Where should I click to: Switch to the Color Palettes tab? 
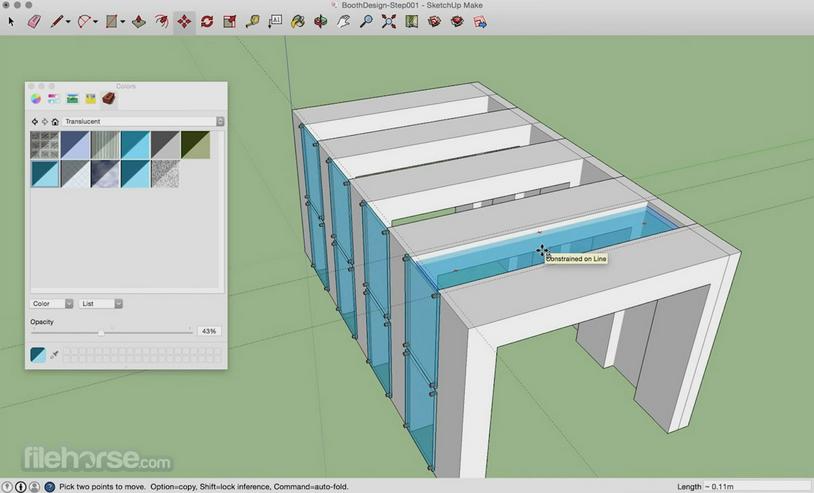pyautogui.click(x=72, y=99)
